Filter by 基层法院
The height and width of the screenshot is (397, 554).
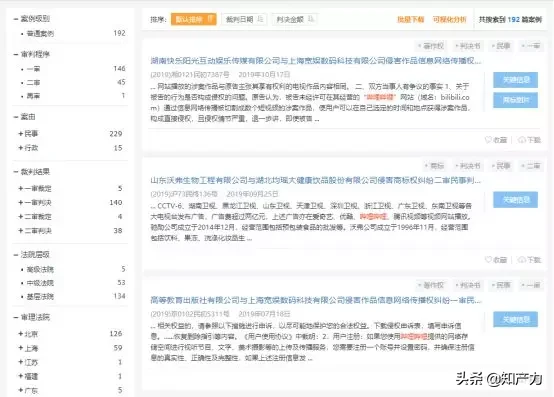click(40, 296)
